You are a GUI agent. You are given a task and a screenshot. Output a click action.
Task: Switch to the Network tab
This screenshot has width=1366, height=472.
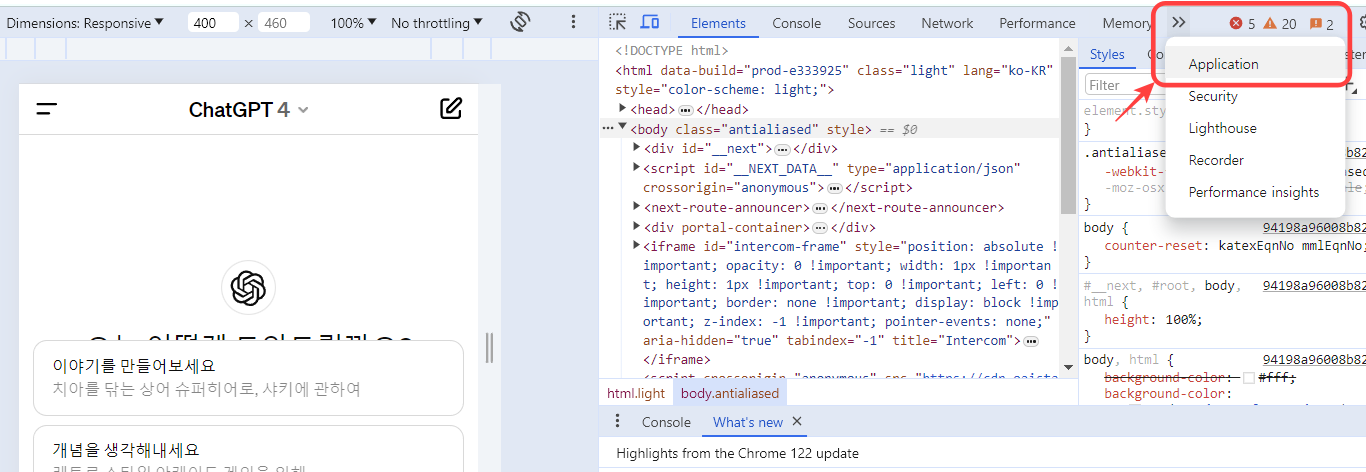947,23
